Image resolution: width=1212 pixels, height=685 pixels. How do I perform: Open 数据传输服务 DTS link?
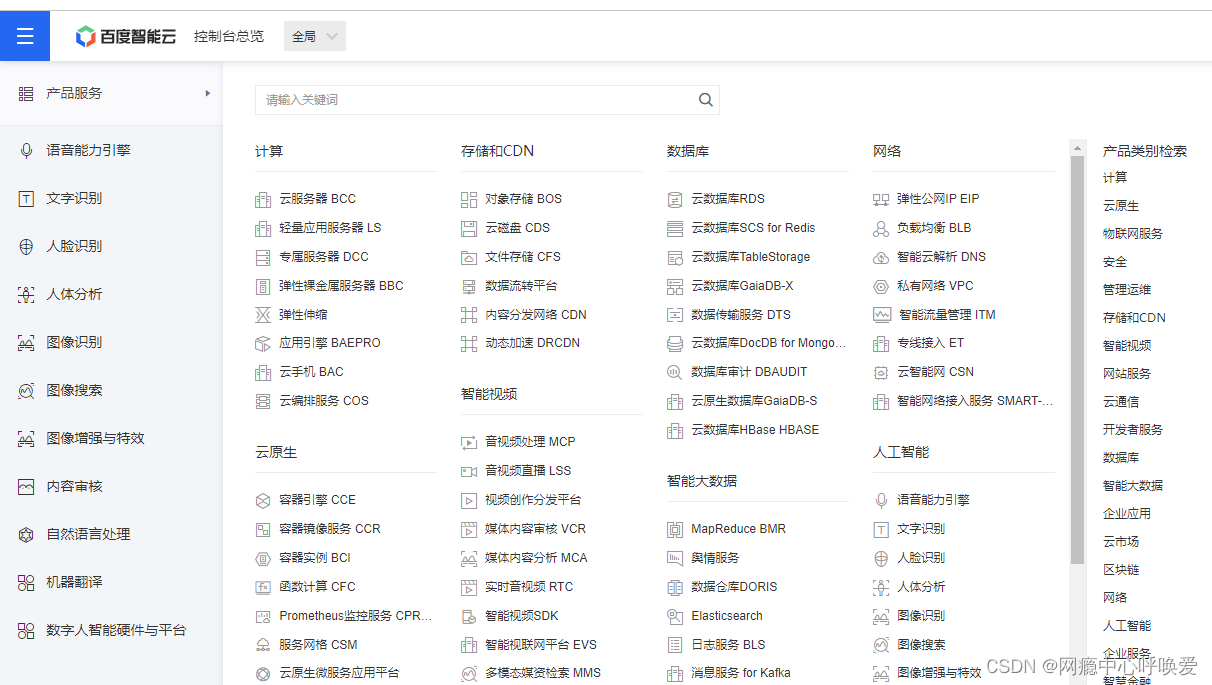741,315
